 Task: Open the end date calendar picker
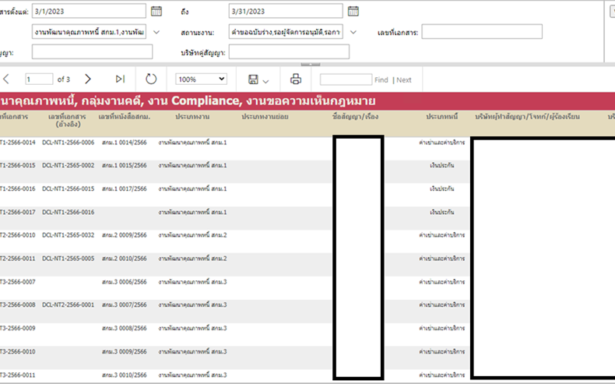click(x=353, y=11)
